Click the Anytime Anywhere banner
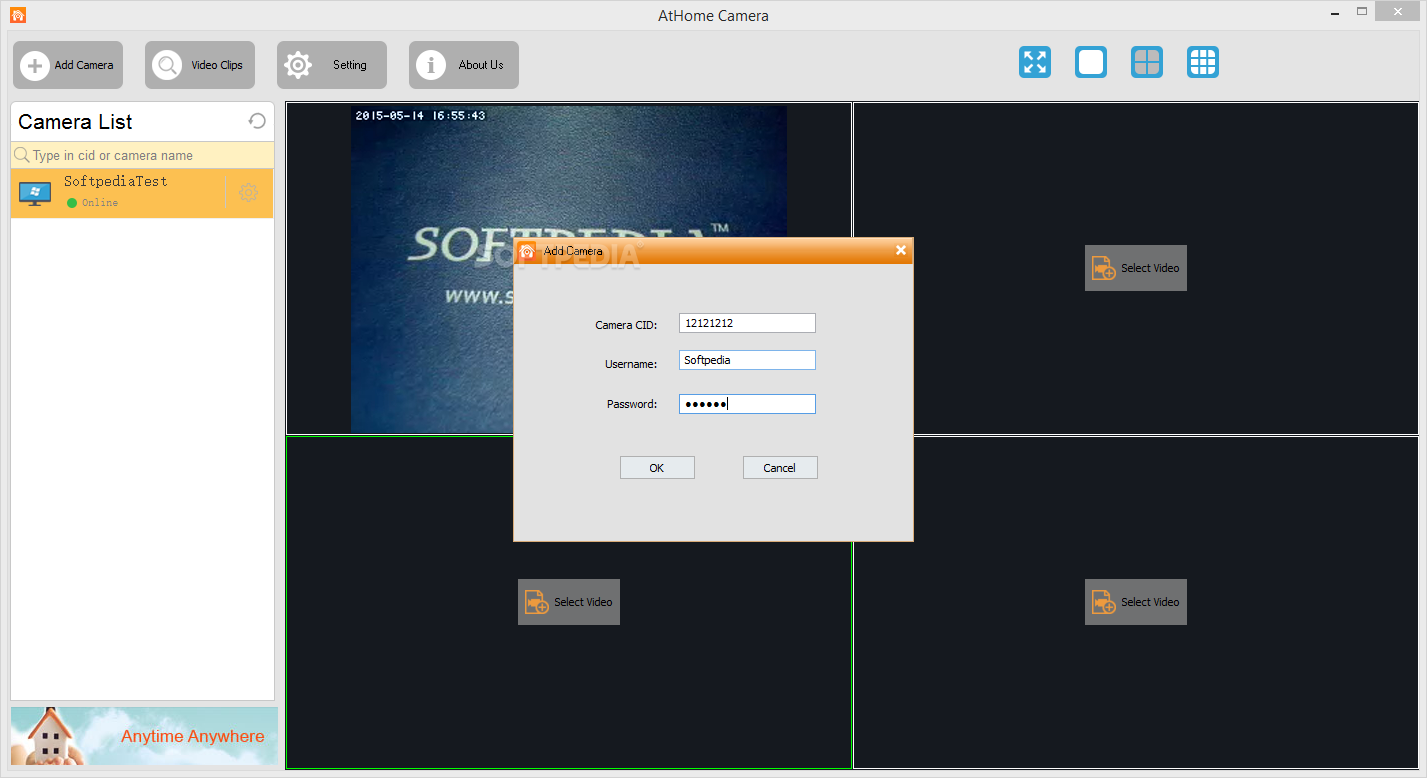1427x778 pixels. click(x=144, y=736)
